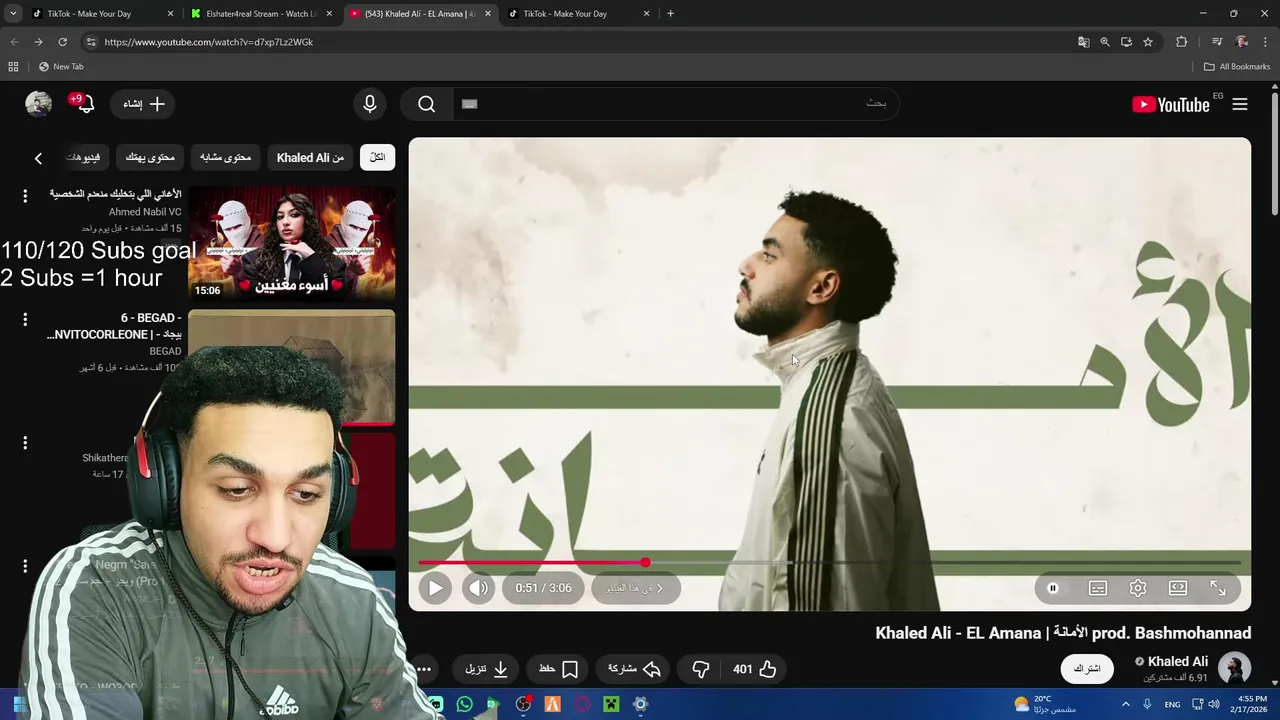Open the YouTube guide hamburger menu
The image size is (1280, 720).
tap(1240, 104)
